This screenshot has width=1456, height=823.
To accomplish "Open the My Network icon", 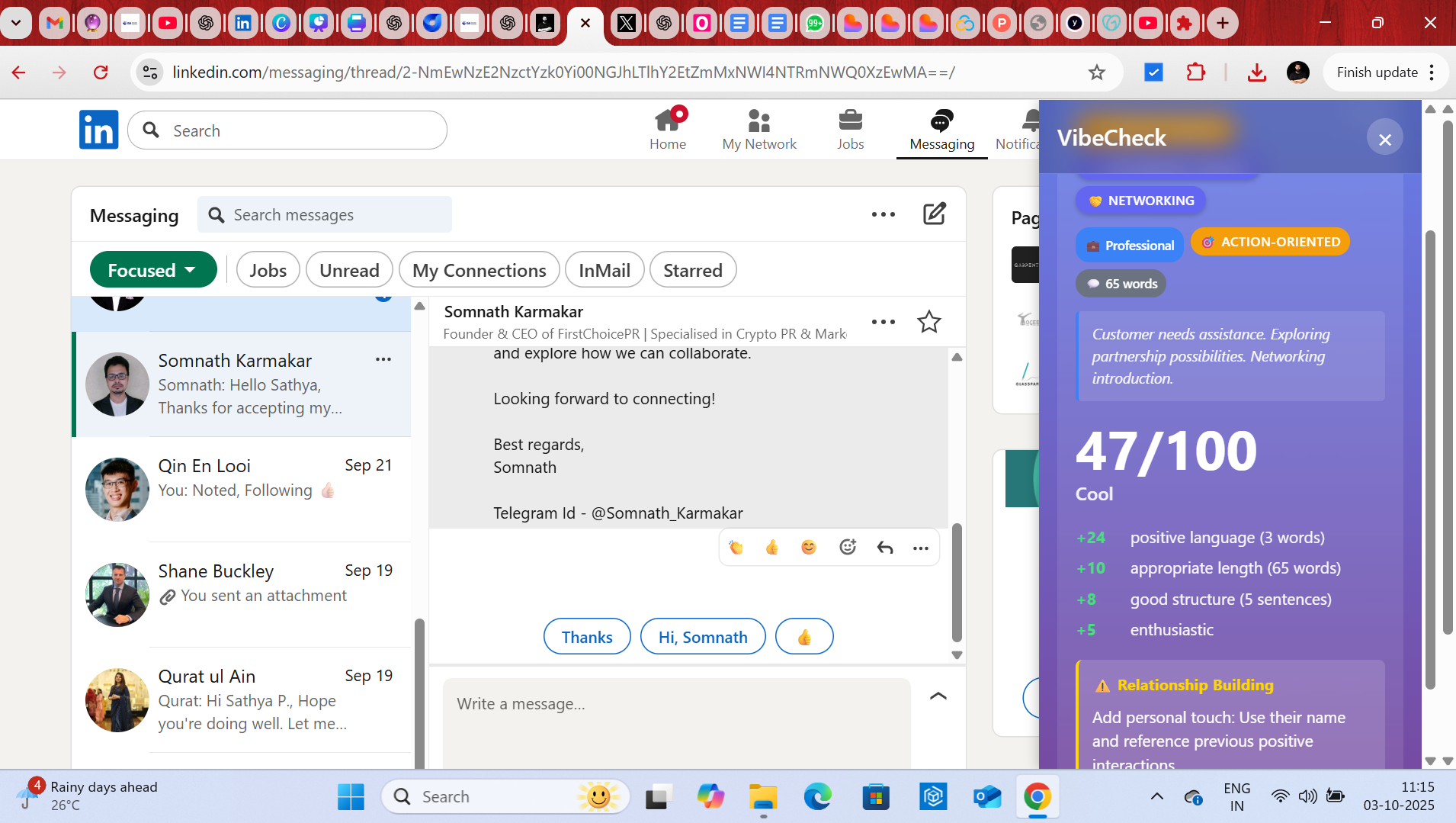I will 758,121.
